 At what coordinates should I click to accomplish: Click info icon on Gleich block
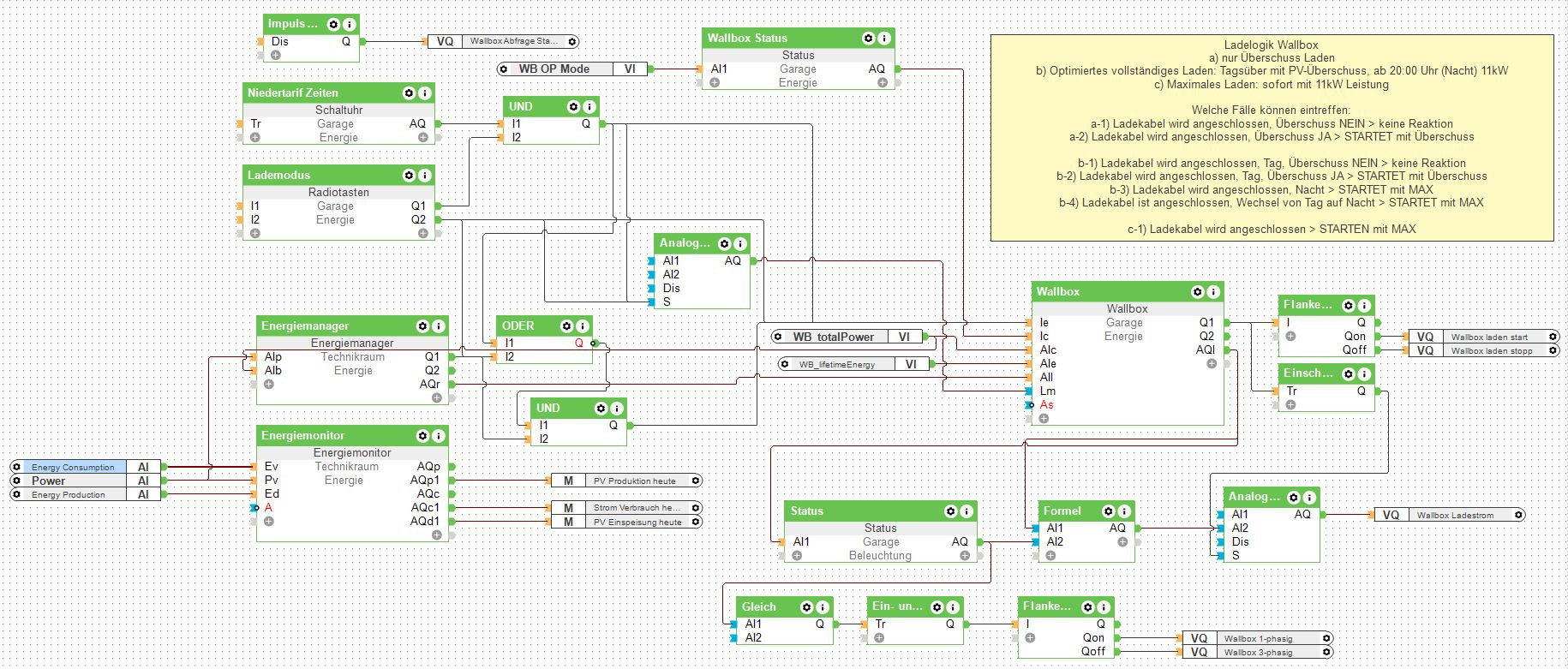click(822, 606)
